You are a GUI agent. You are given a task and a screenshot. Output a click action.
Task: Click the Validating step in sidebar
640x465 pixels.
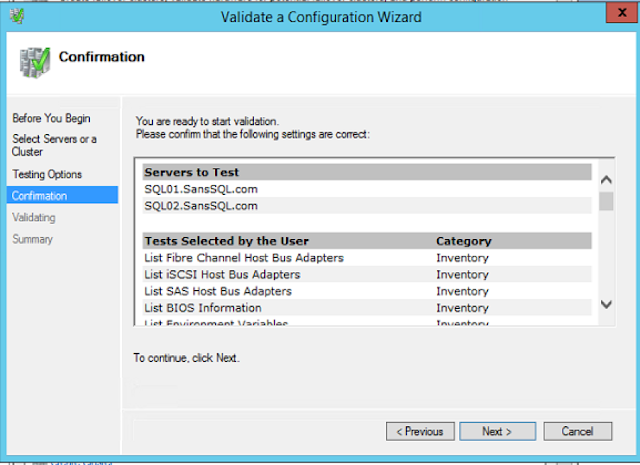[x=33, y=218]
